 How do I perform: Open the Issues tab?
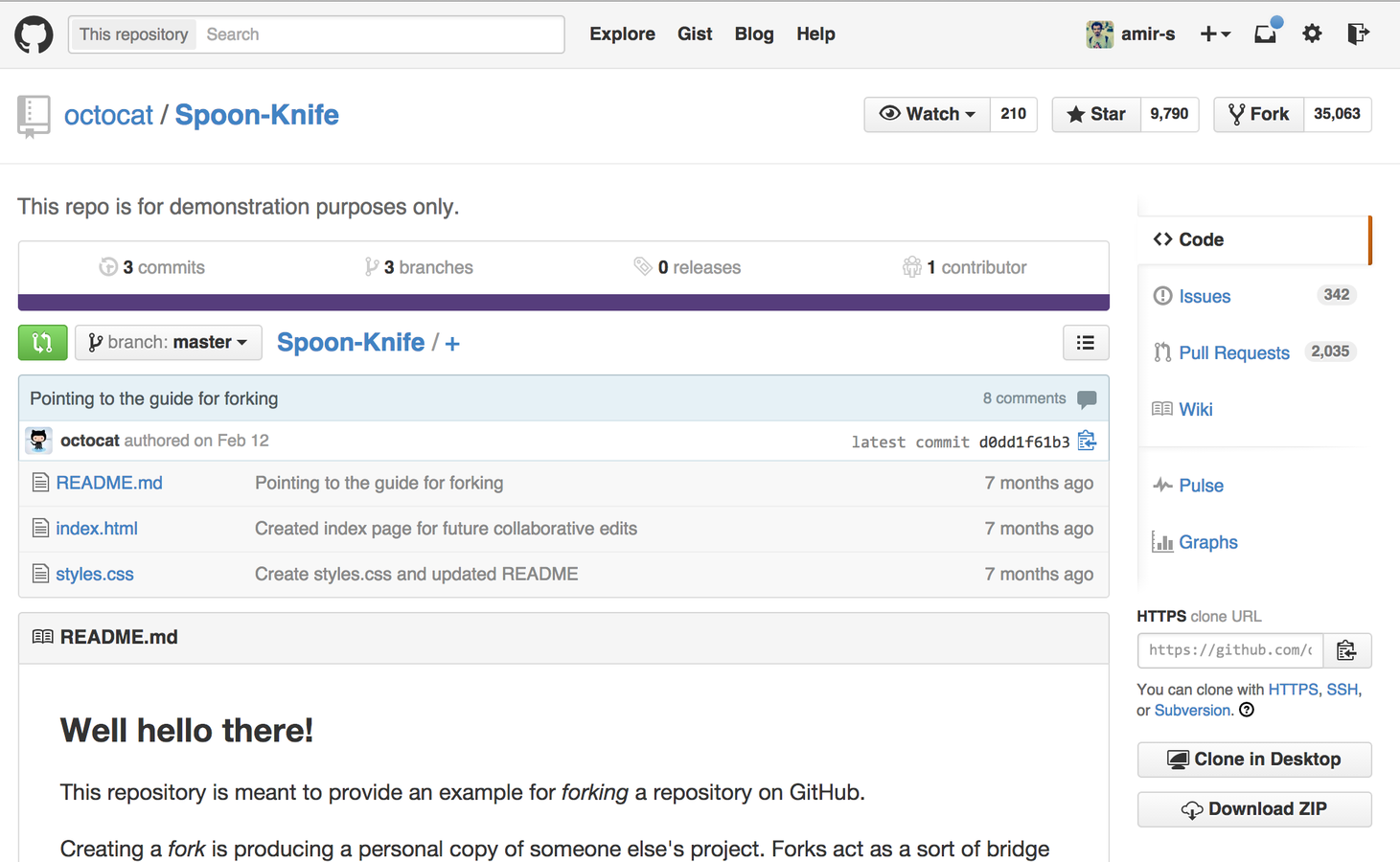(1205, 296)
